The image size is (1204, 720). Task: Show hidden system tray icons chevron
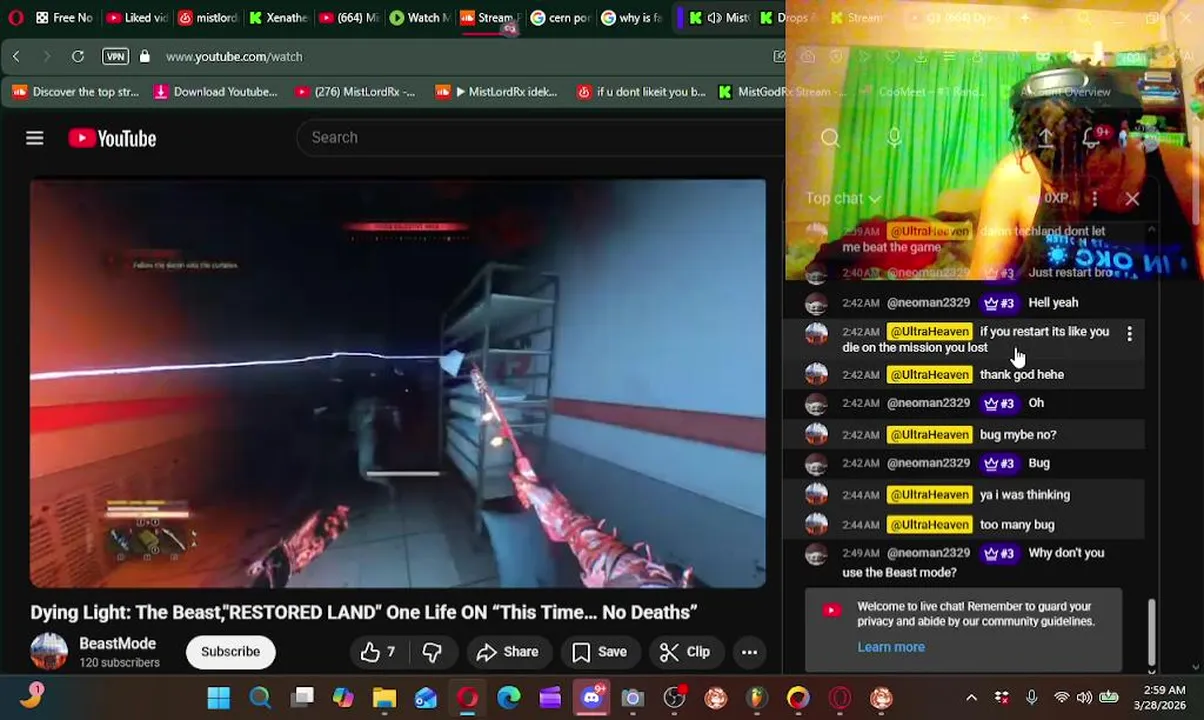click(971, 697)
